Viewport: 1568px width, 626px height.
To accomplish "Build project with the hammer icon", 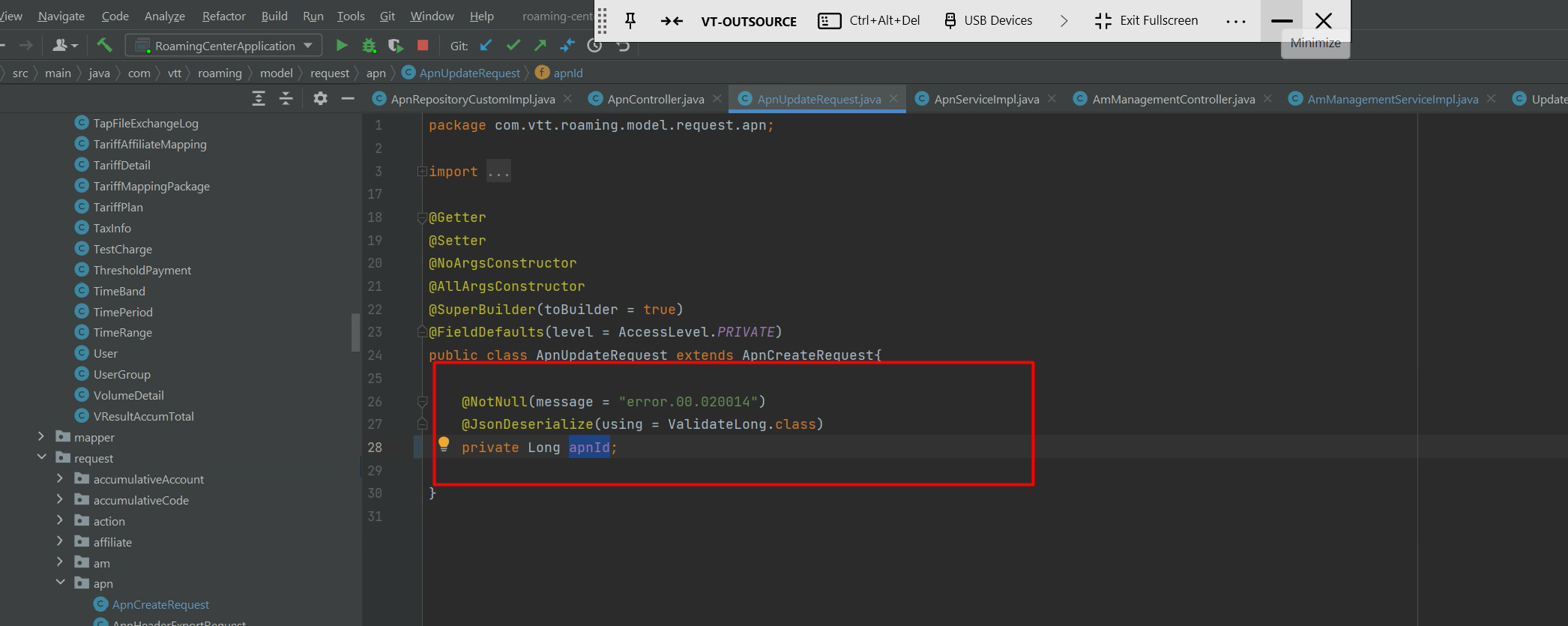I will 105,46.
